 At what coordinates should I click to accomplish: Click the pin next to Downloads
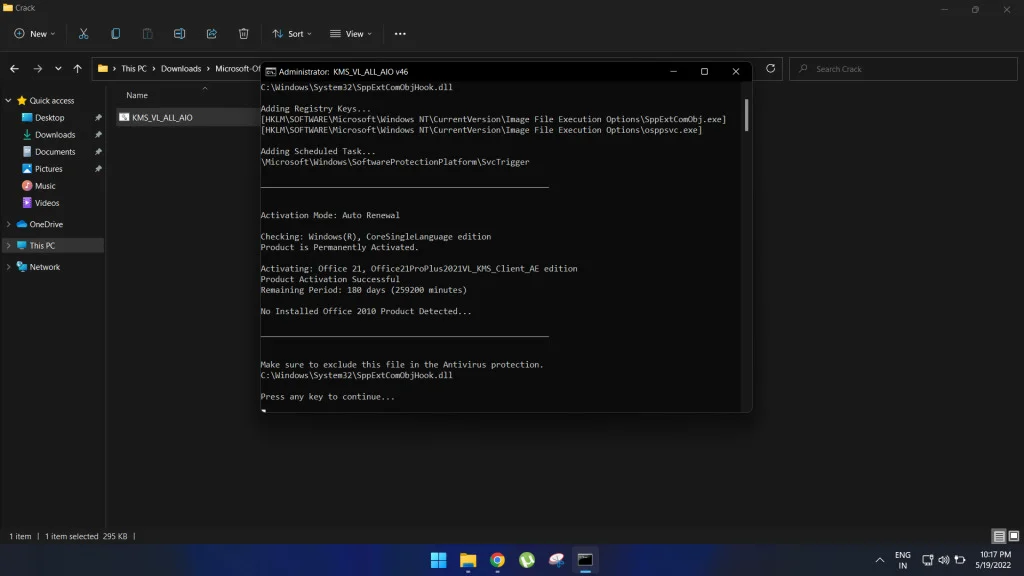[98, 135]
